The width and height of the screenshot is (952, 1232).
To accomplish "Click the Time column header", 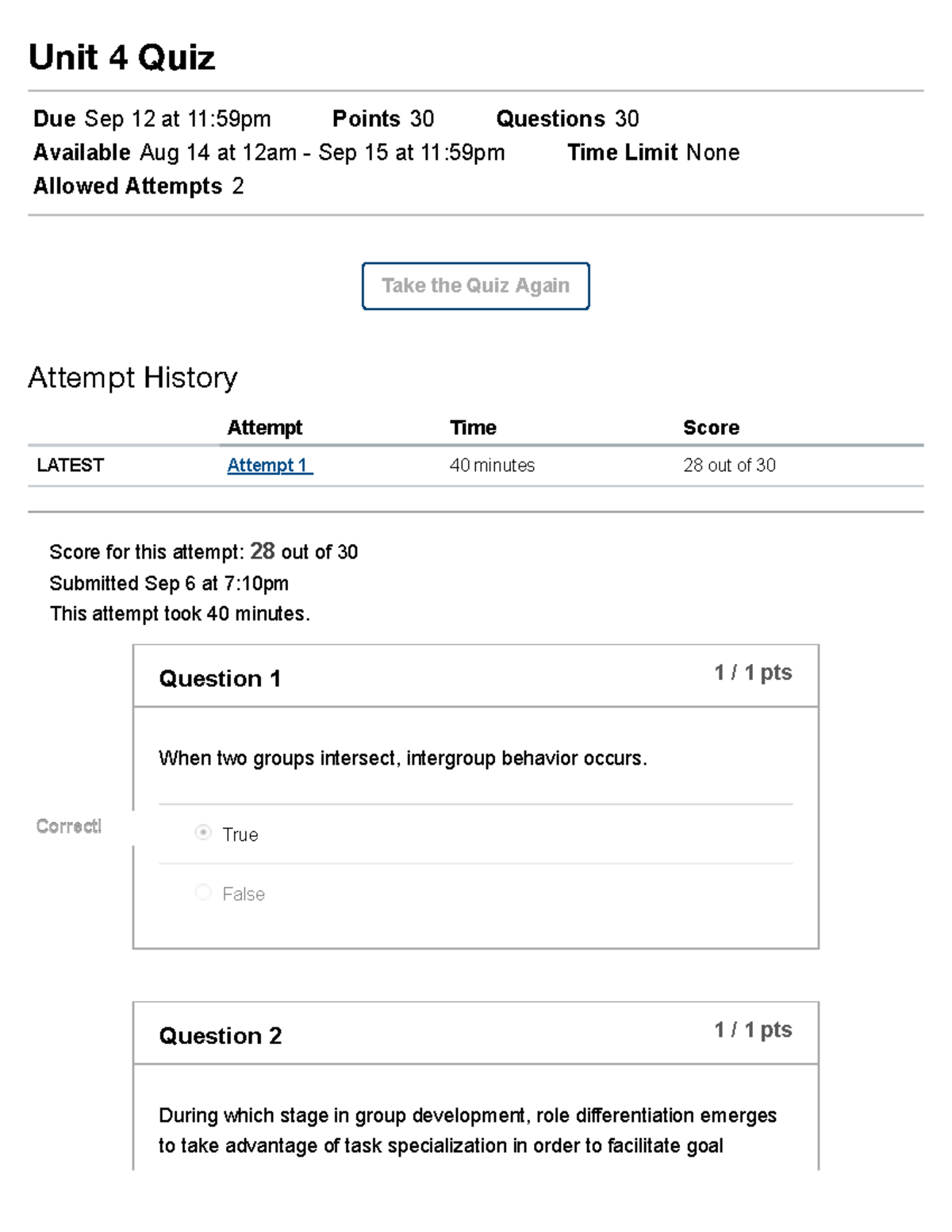I will pos(473,428).
